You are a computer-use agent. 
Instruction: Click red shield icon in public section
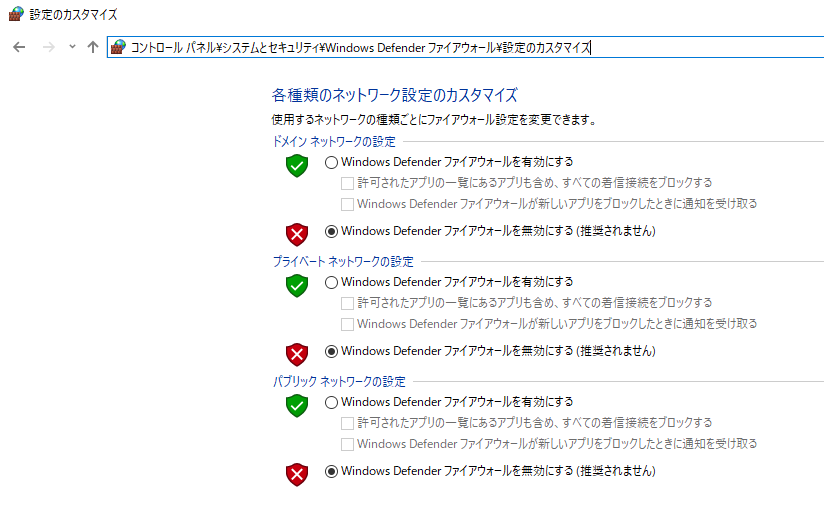coord(297,474)
